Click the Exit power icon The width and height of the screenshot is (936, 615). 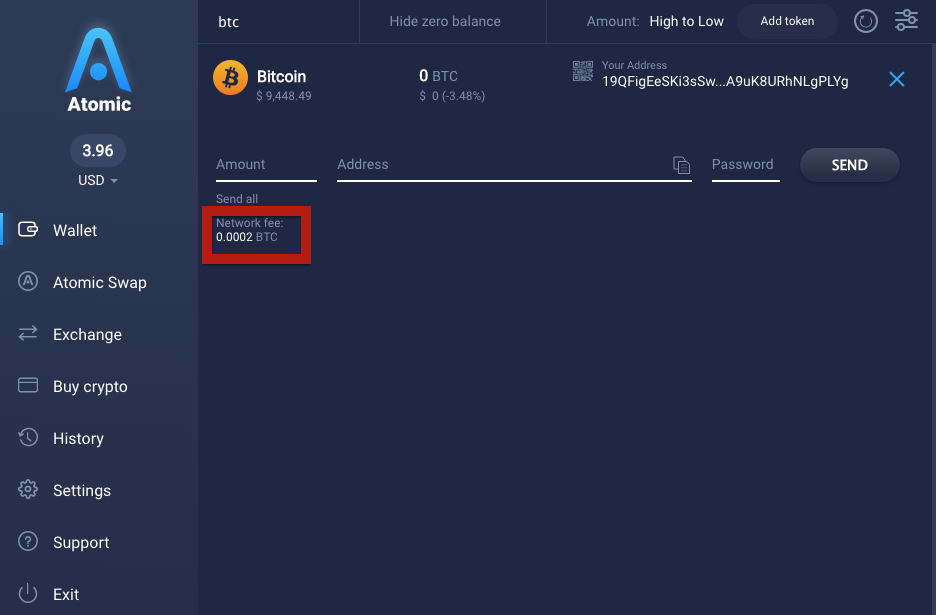point(28,593)
